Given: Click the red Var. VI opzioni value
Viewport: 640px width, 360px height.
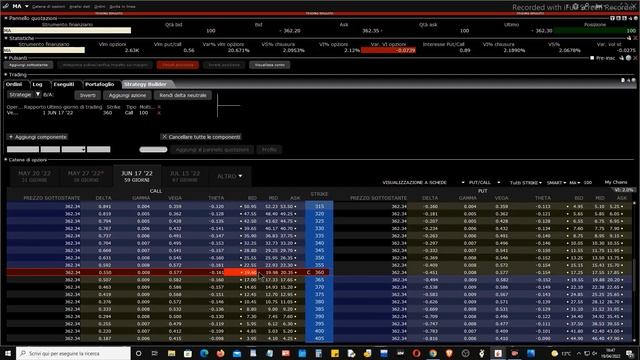Looking at the screenshot, I should [x=389, y=50].
